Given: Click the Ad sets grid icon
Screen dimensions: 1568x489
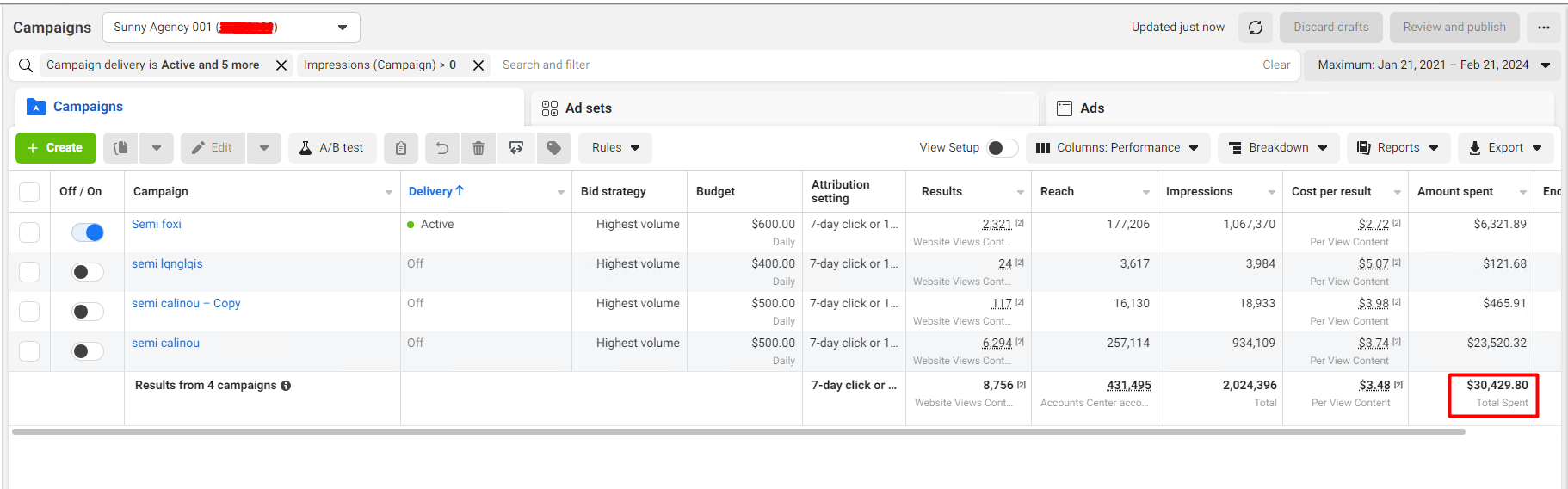Looking at the screenshot, I should coord(550,108).
